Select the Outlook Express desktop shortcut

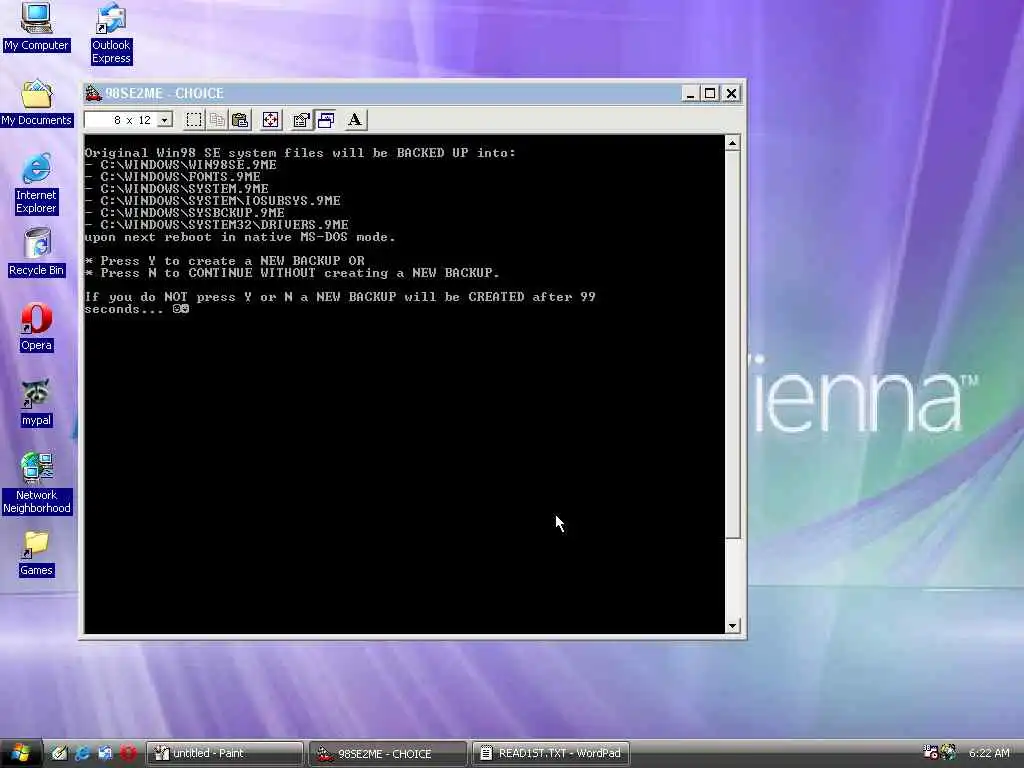tap(111, 33)
